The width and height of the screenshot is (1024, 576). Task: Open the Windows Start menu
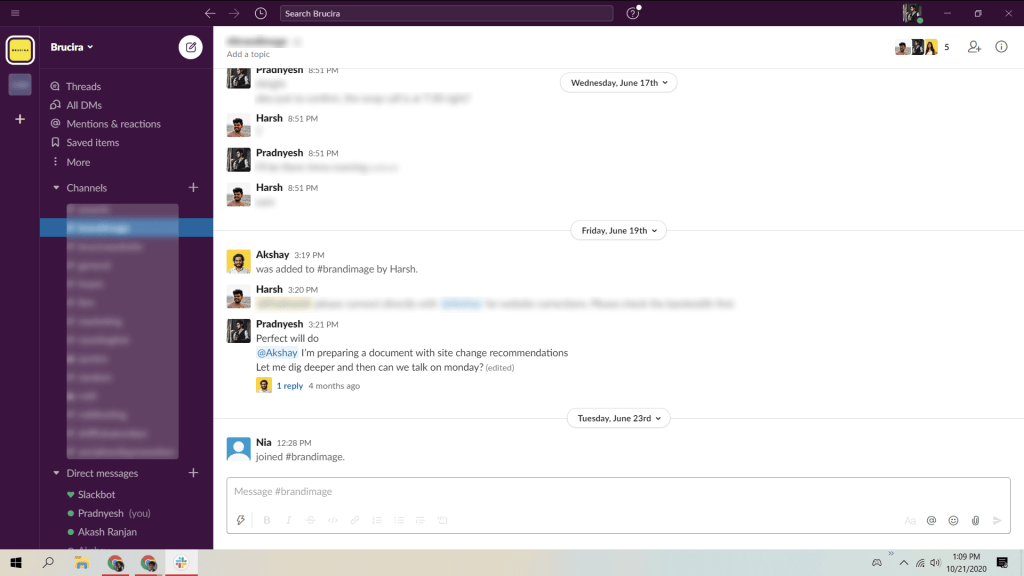pyautogui.click(x=16, y=563)
